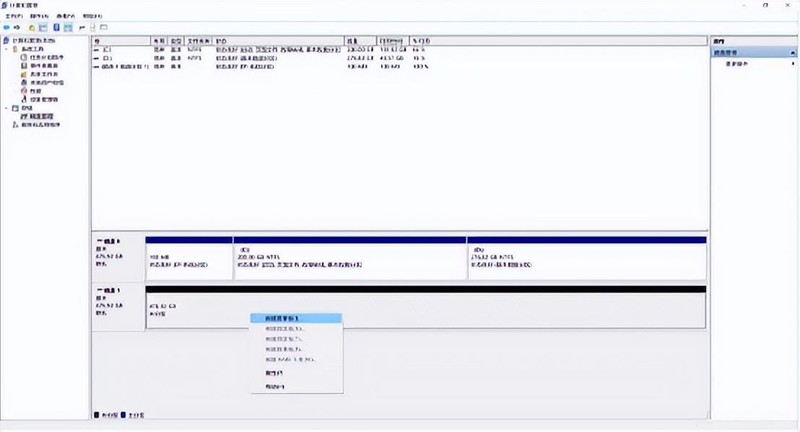800x432 pixels.
Task: Choose New Simple Volume in context menu
Action: coord(296,318)
